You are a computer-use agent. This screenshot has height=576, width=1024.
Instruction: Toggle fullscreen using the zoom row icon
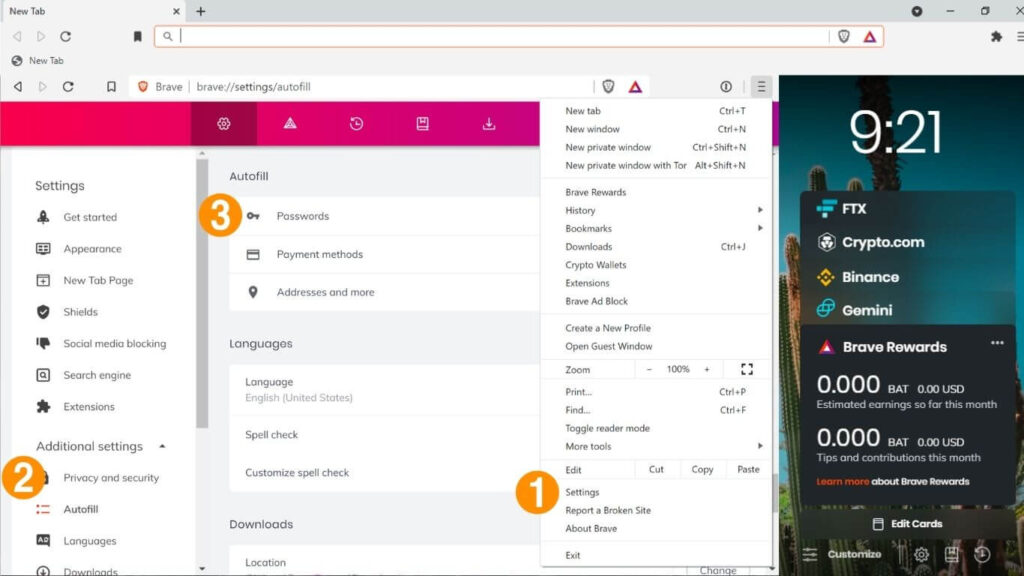746,369
